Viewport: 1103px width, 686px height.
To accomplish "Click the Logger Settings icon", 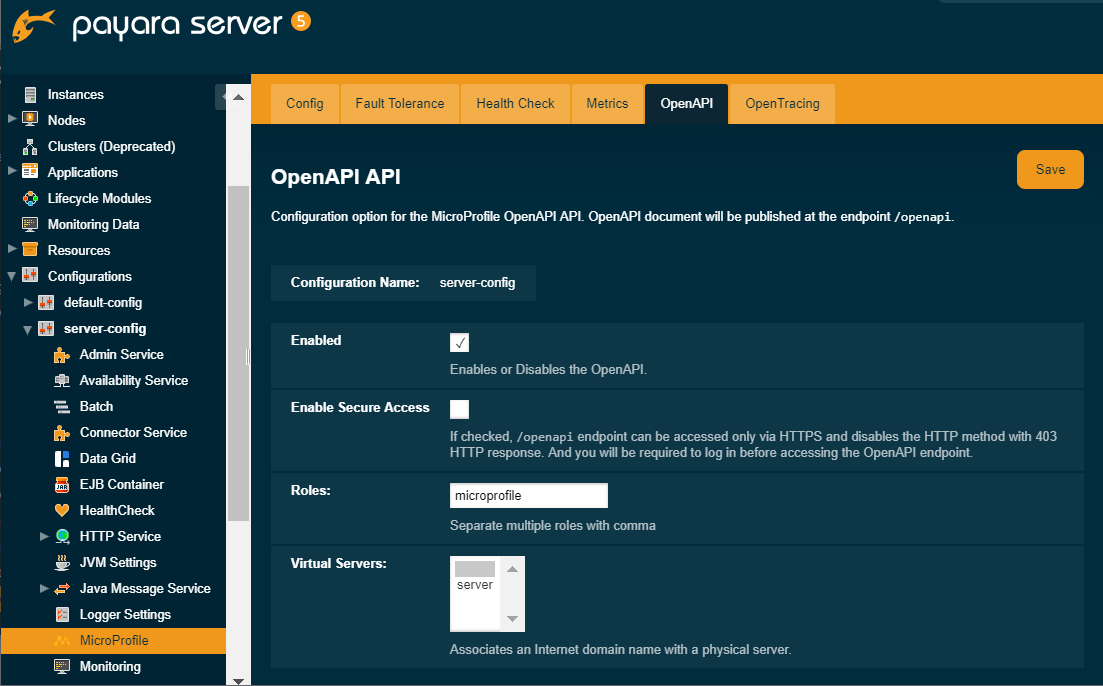I will 62,614.
